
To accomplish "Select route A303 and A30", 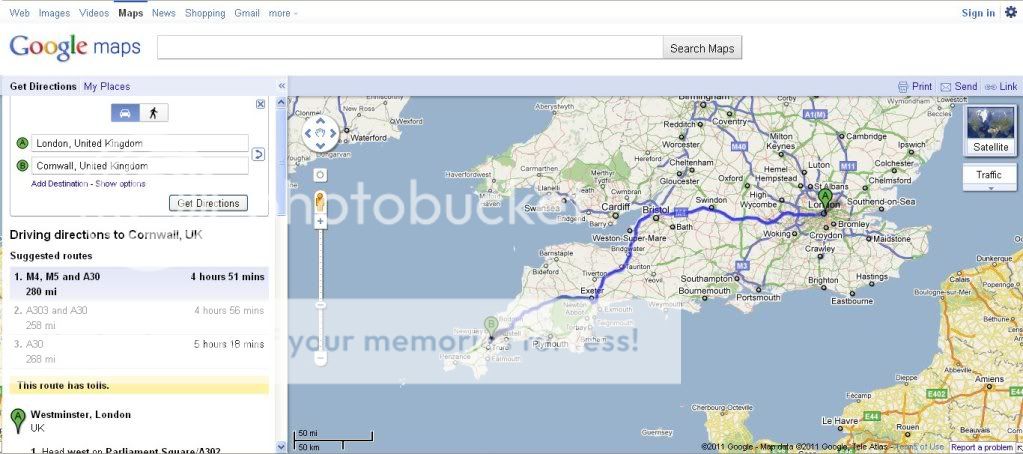I will 139,318.
